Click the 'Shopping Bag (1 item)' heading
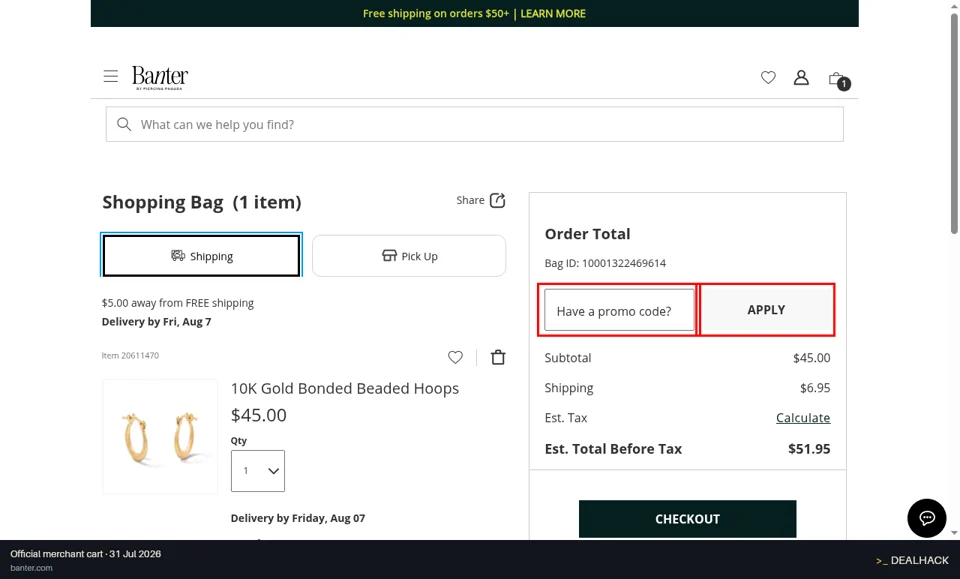 click(202, 203)
